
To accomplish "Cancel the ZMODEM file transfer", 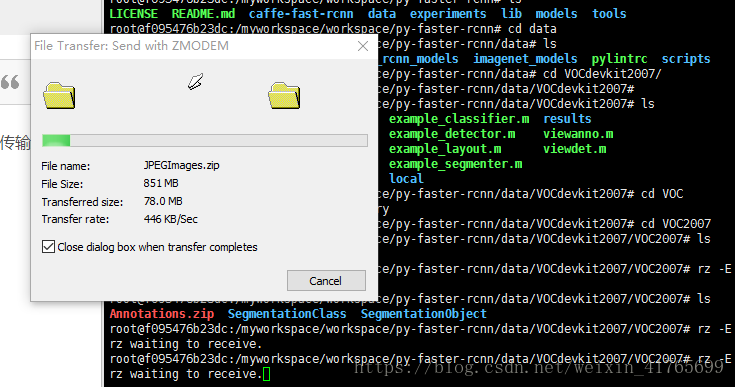I will pyautogui.click(x=326, y=280).
